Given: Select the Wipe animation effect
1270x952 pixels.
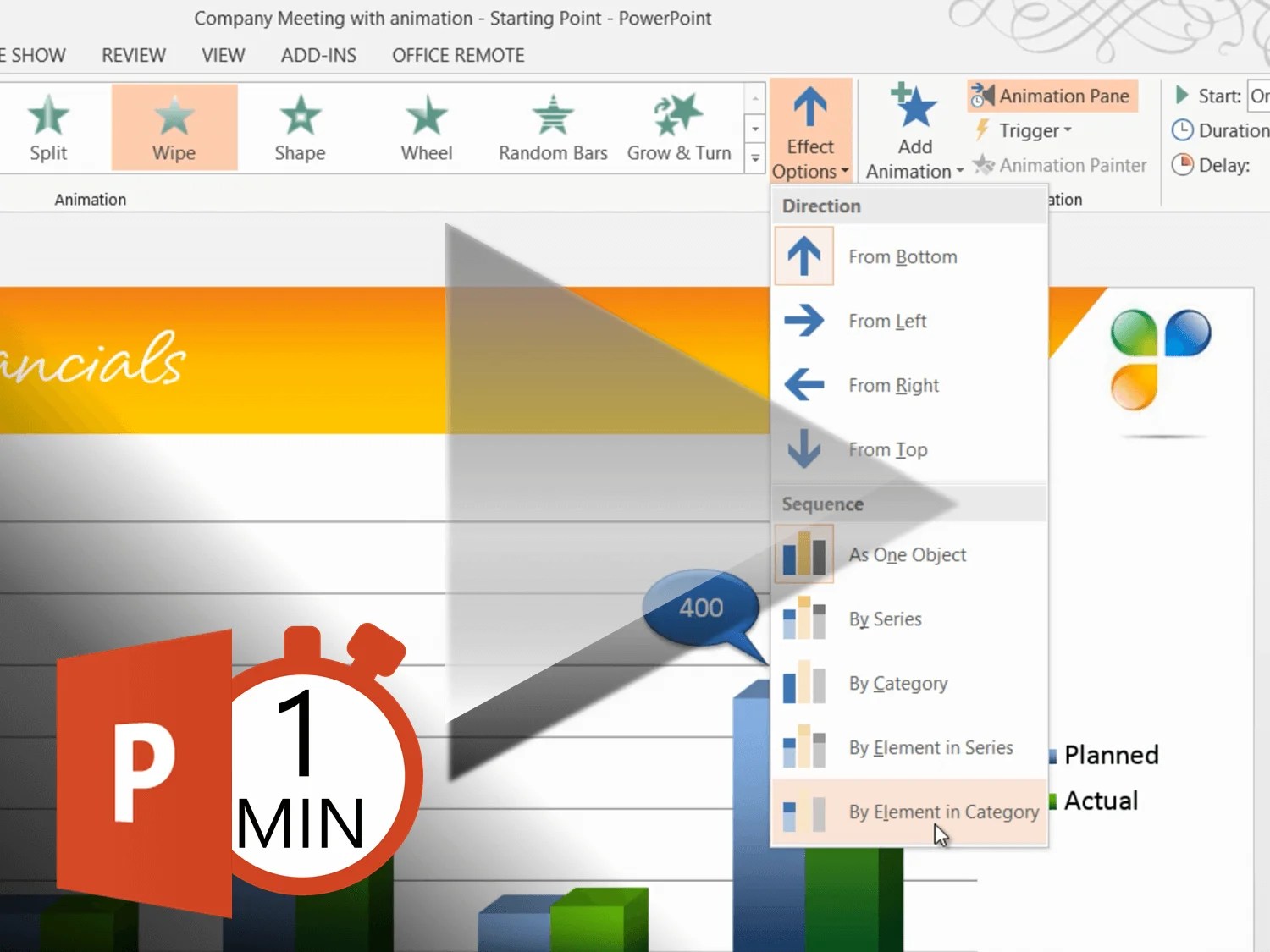Looking at the screenshot, I should (x=174, y=127).
